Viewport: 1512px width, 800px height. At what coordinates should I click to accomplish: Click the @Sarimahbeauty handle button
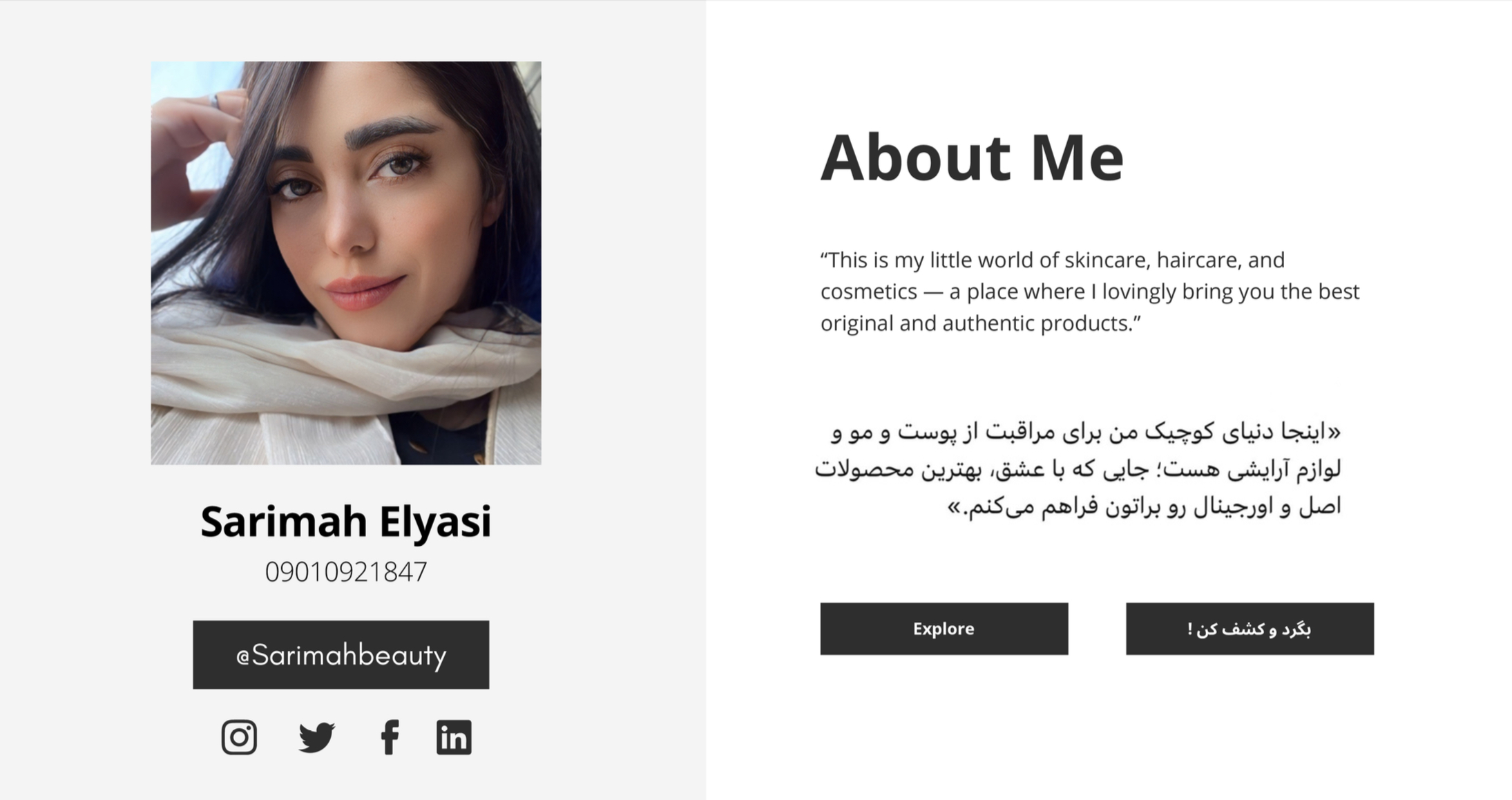[341, 654]
